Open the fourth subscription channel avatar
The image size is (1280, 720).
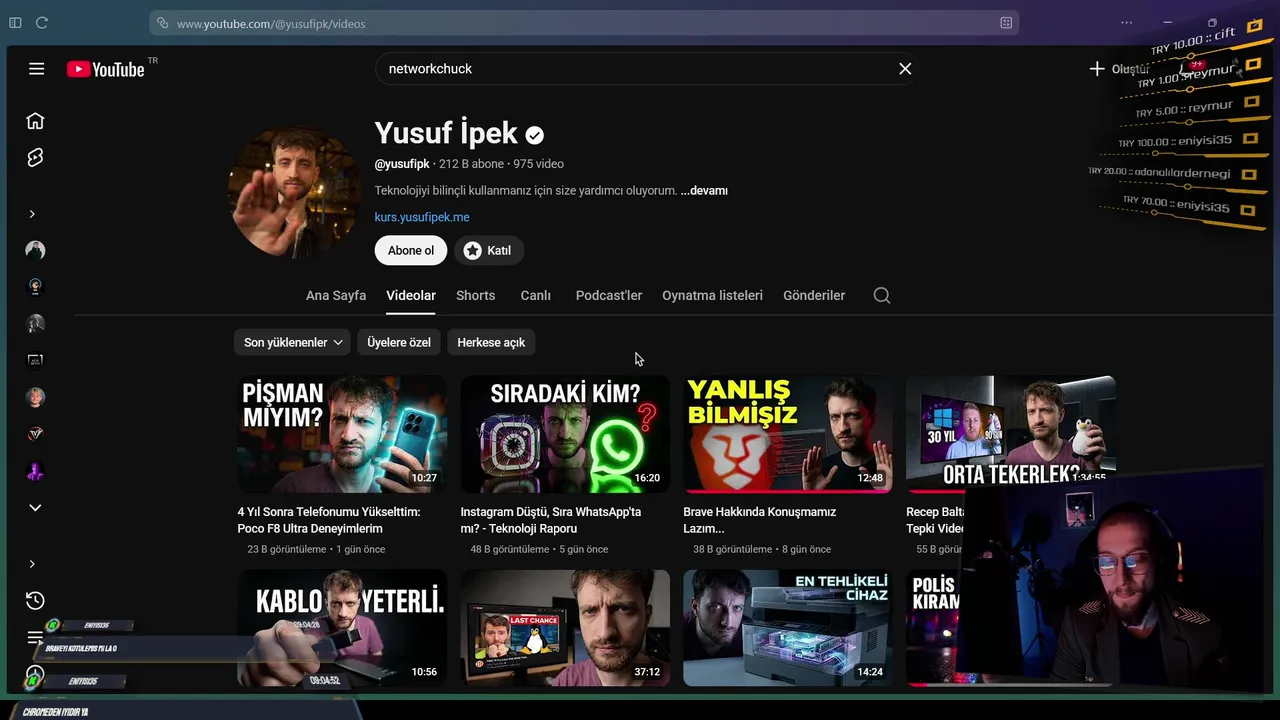(35, 361)
